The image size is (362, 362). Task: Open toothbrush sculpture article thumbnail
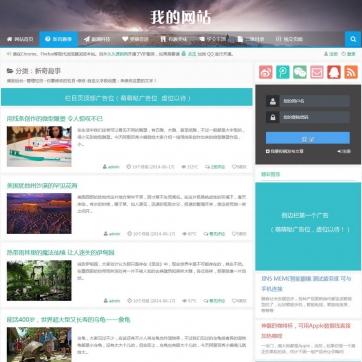39,146
